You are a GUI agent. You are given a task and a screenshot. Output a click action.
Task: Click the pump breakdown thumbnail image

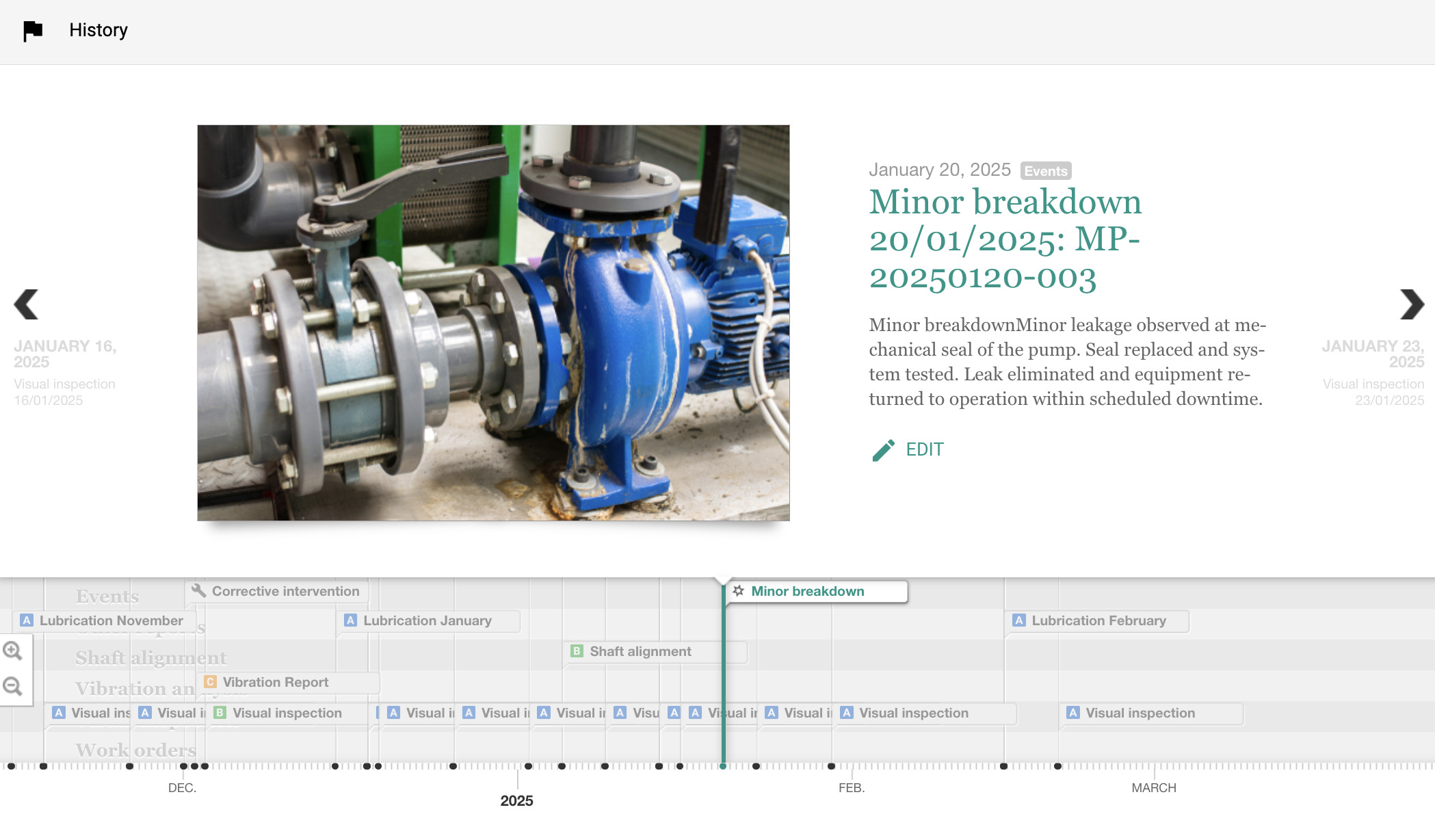click(493, 322)
